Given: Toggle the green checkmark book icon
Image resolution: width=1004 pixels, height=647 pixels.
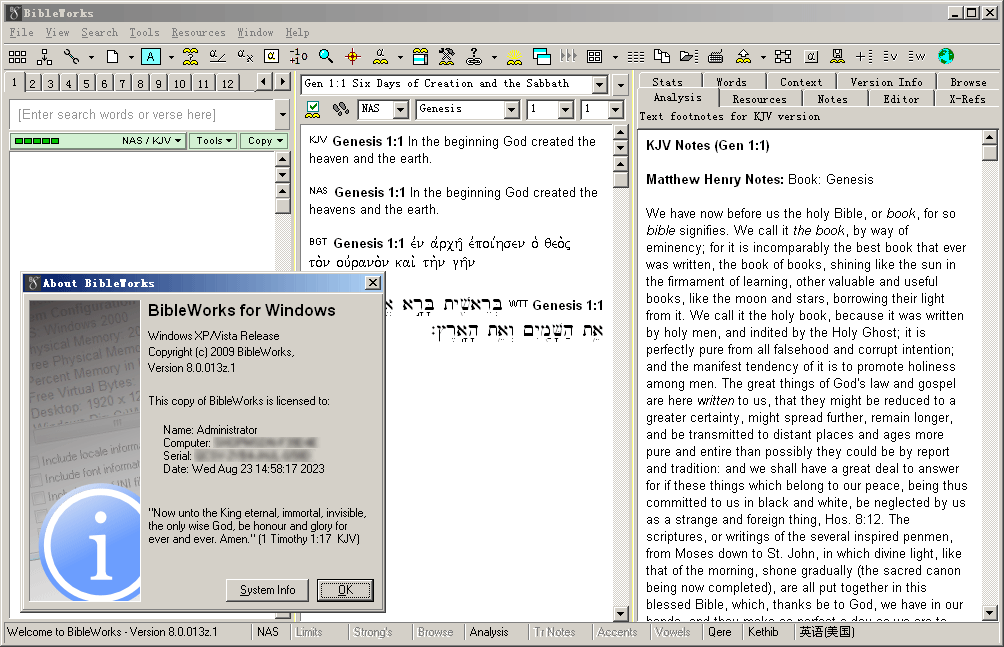Looking at the screenshot, I should pyautogui.click(x=313, y=109).
